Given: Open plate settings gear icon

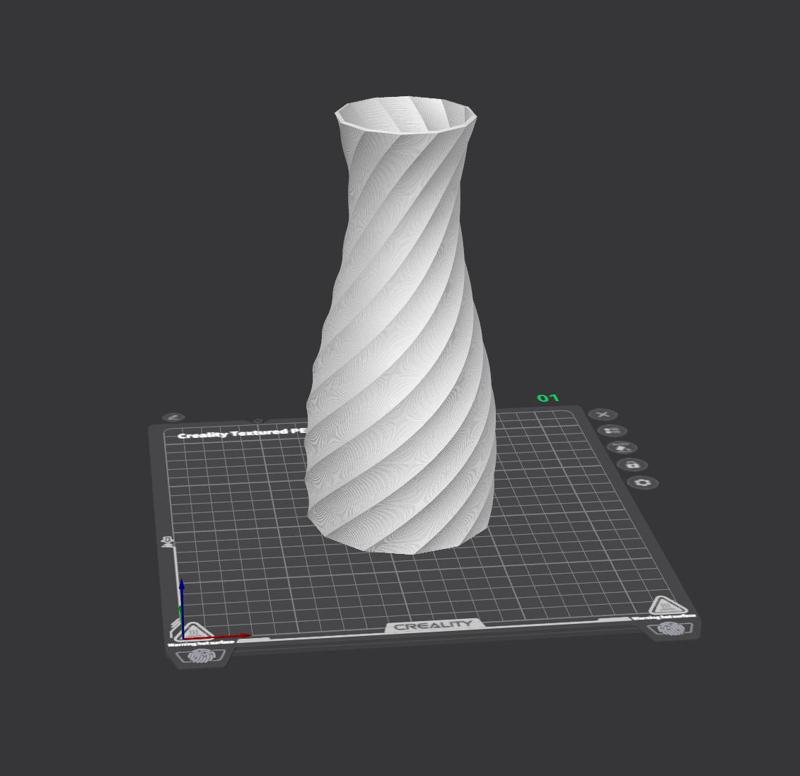Looking at the screenshot, I should 643,482.
